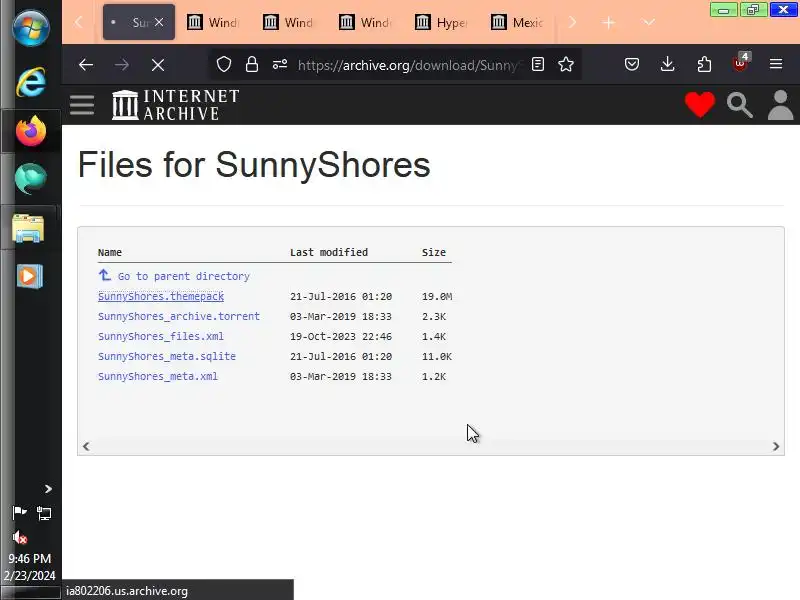This screenshot has height=600, width=800.
Task: Click the muted volume tray icon
Action: (20, 537)
